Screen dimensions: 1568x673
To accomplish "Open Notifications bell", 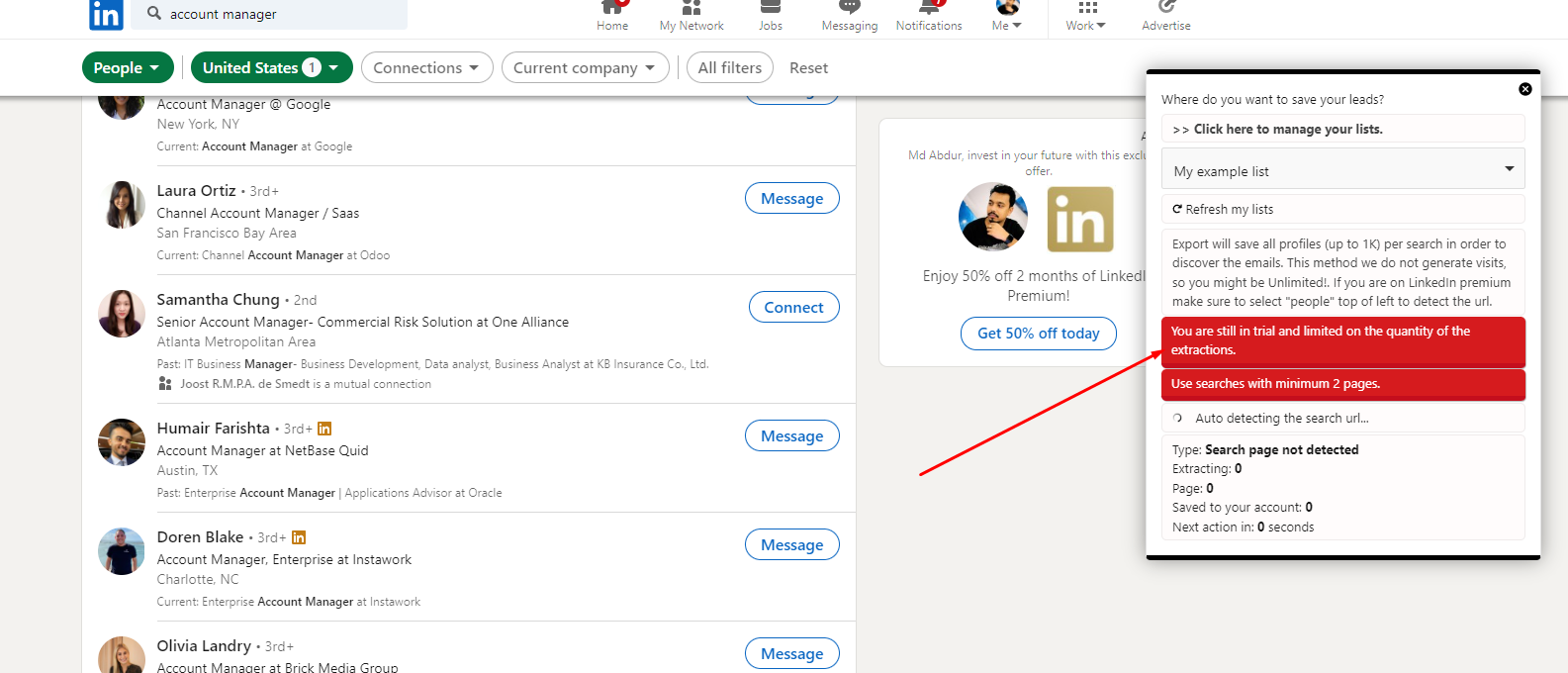I will [929, 16].
